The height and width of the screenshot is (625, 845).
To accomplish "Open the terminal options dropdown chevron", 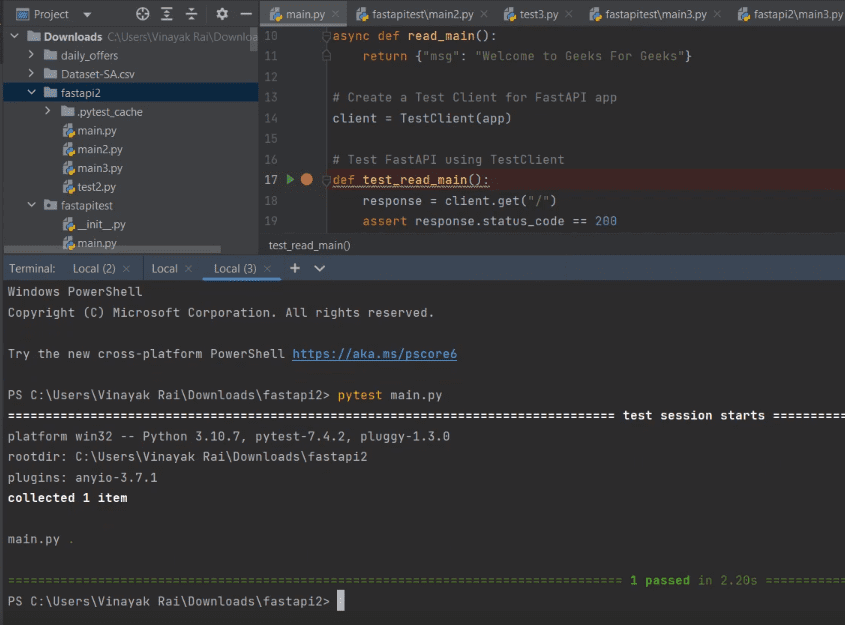I will pyautogui.click(x=320, y=268).
